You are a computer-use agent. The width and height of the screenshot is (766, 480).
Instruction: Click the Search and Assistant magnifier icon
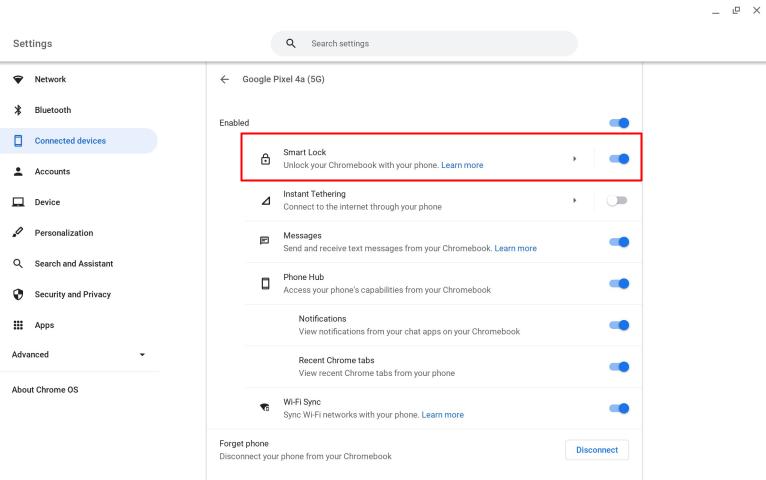(x=18, y=264)
